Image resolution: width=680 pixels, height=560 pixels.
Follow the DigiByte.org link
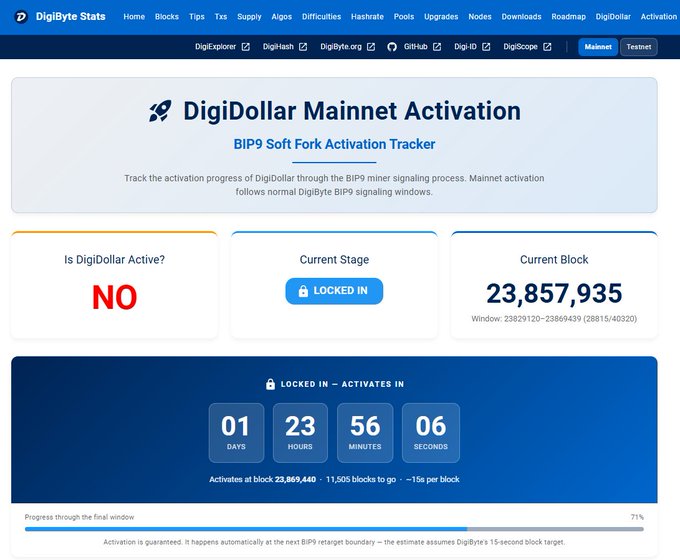pos(341,47)
